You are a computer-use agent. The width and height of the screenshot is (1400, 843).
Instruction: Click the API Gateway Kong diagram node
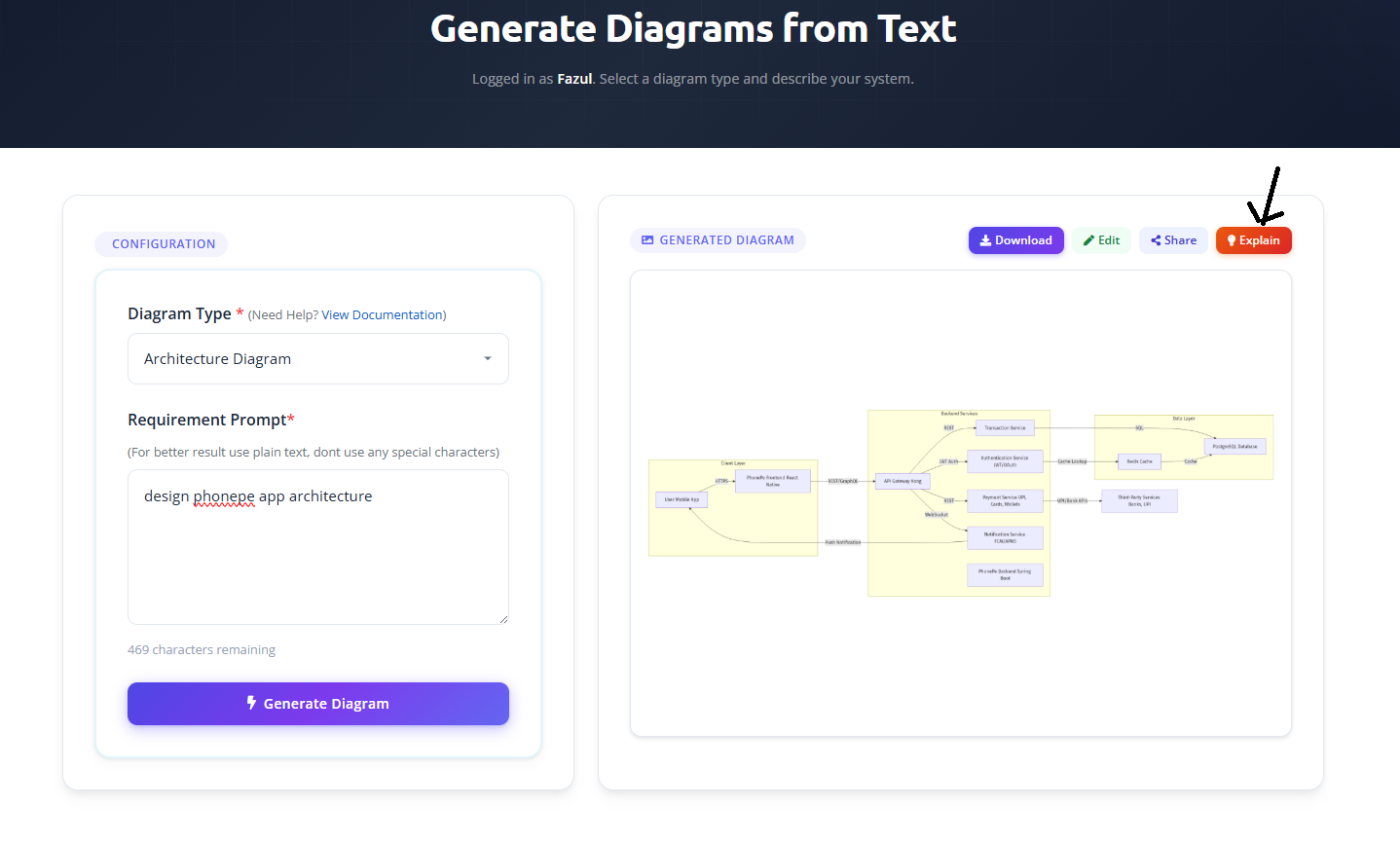pos(903,481)
